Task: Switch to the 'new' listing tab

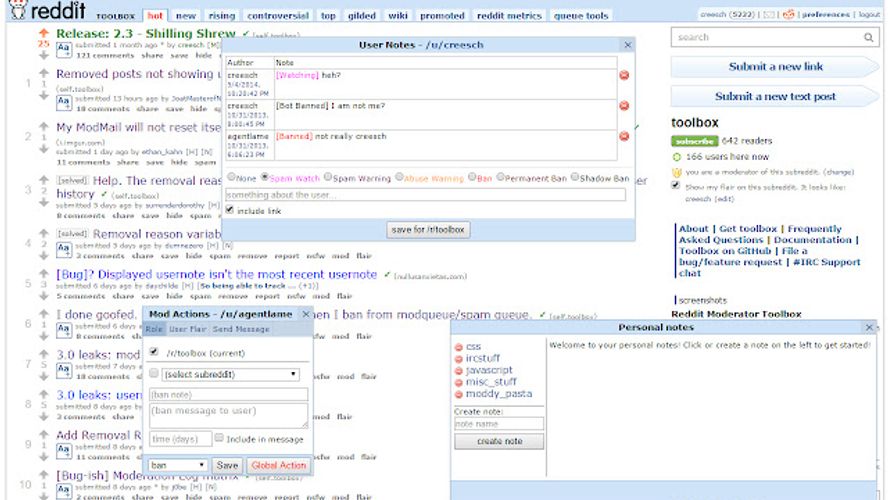Action: tap(186, 16)
